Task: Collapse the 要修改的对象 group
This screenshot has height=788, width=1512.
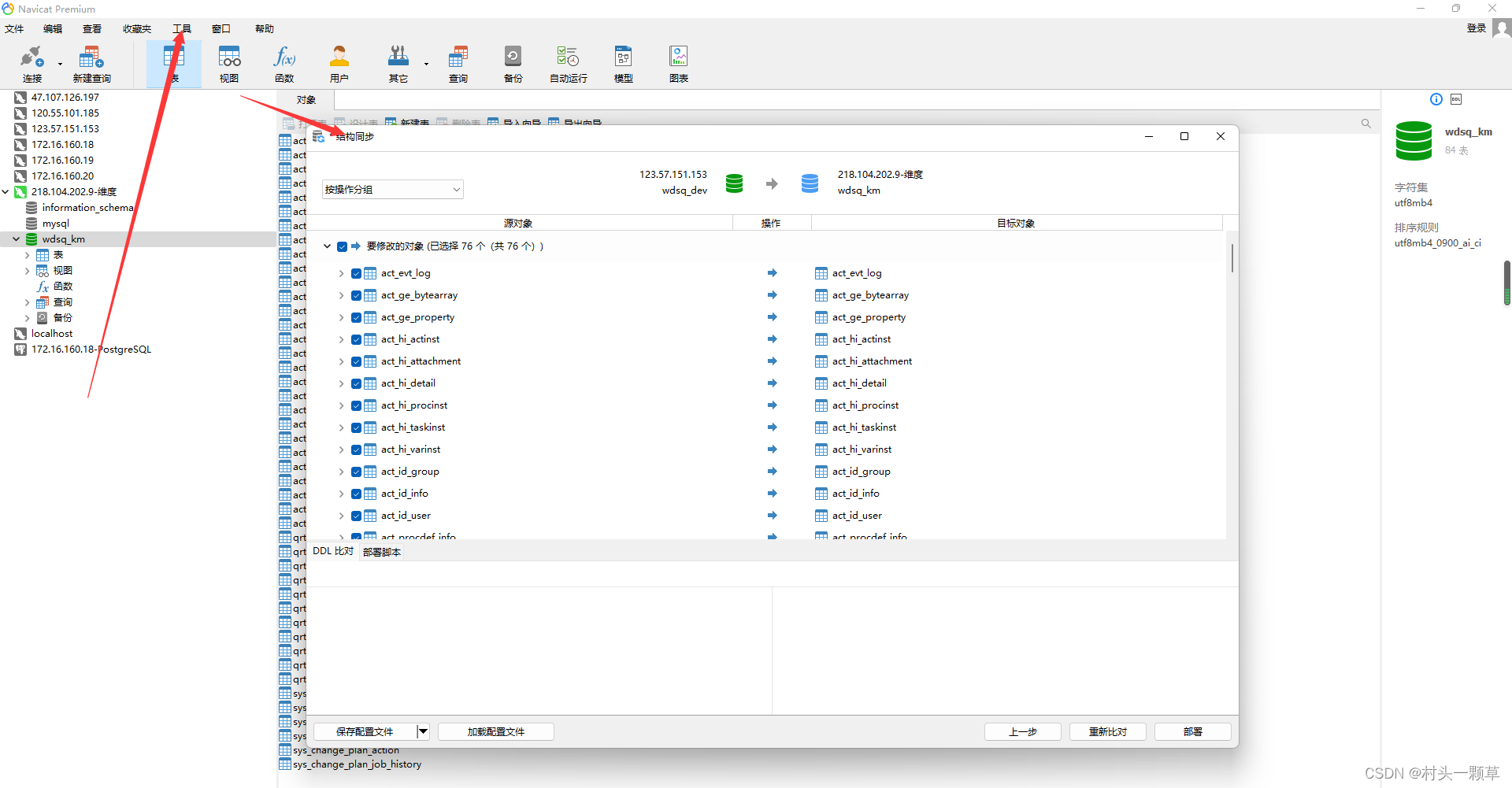Action: (x=327, y=246)
